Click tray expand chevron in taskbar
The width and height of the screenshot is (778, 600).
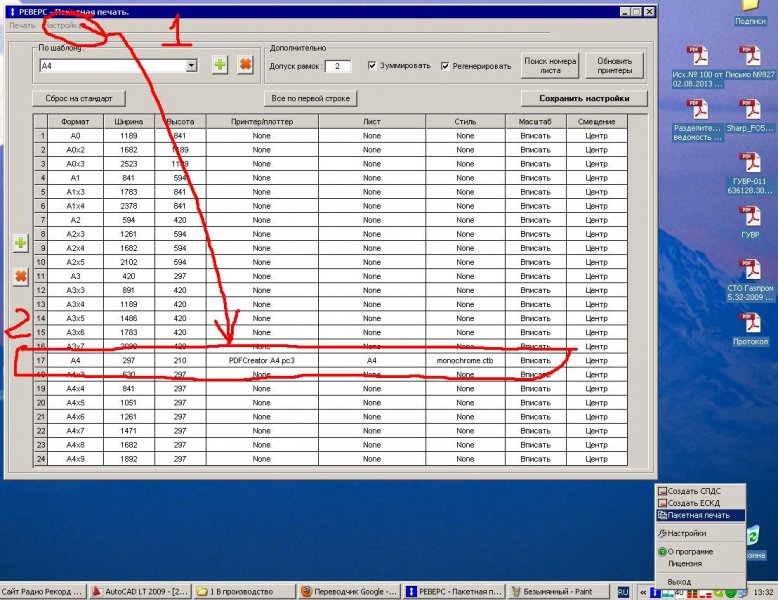(642, 592)
